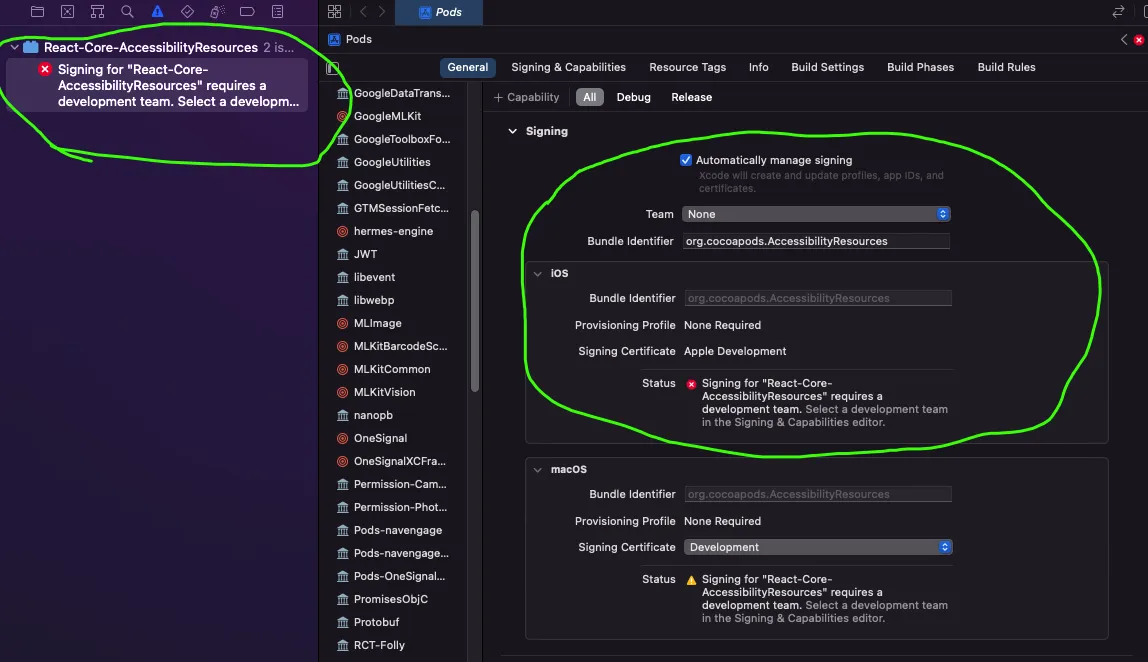Click the + Capability button
Viewport: 1148px width, 662px height.
526,97
